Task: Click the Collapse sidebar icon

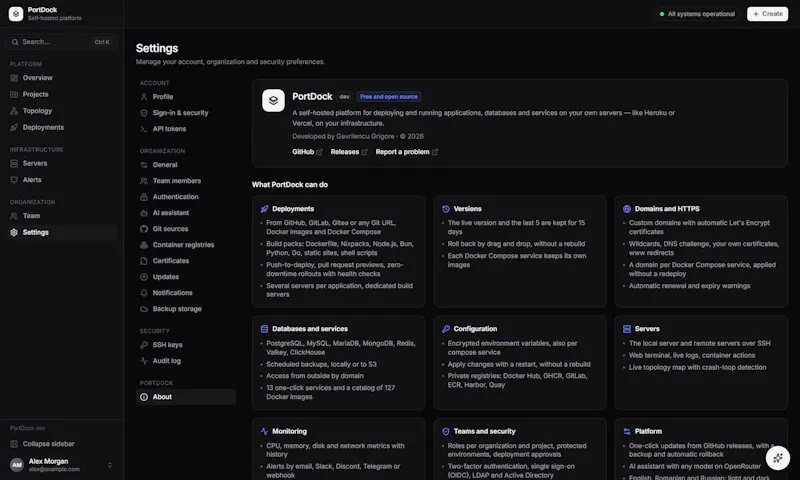Action: pyautogui.click(x=14, y=444)
